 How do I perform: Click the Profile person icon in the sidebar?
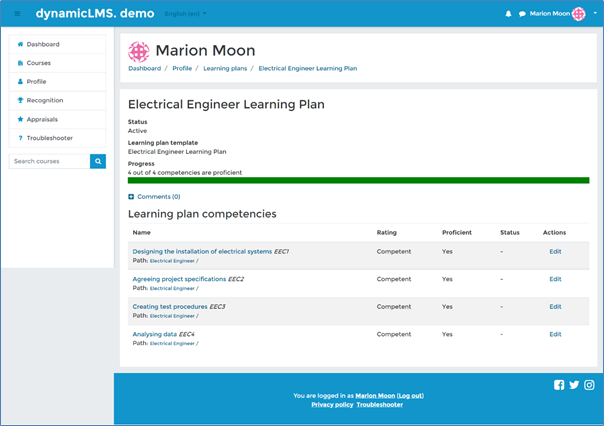coord(20,82)
